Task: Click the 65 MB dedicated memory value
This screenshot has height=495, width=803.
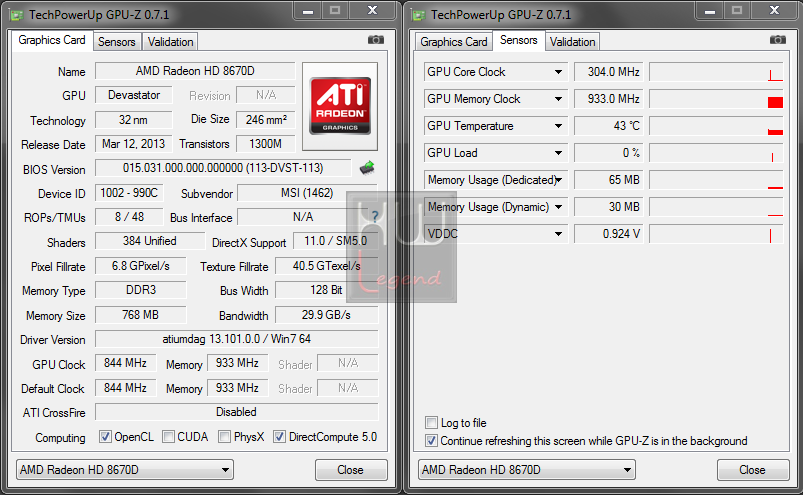Action: [x=609, y=180]
